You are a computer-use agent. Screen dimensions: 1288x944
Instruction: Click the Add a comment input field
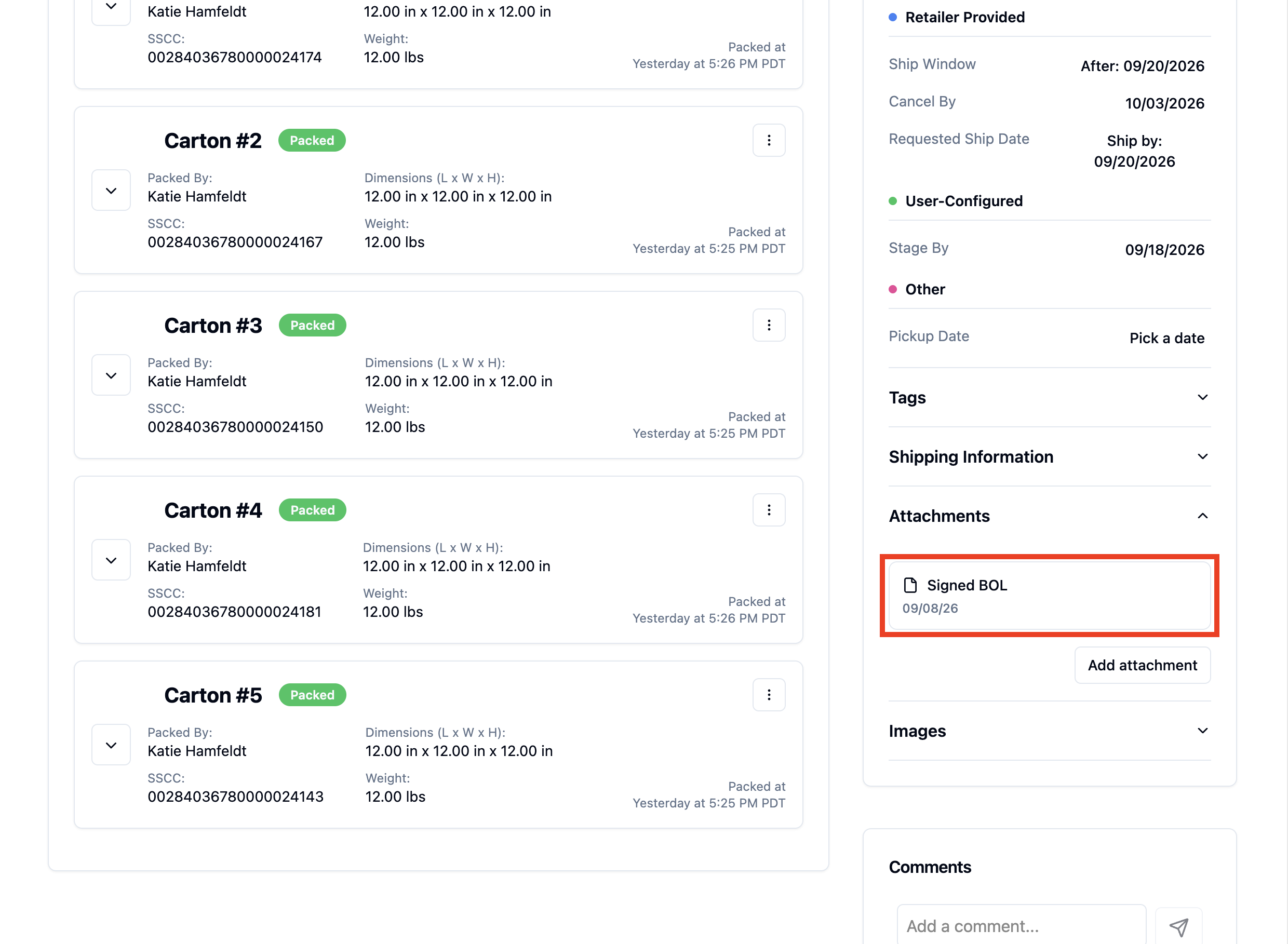coord(1021,926)
